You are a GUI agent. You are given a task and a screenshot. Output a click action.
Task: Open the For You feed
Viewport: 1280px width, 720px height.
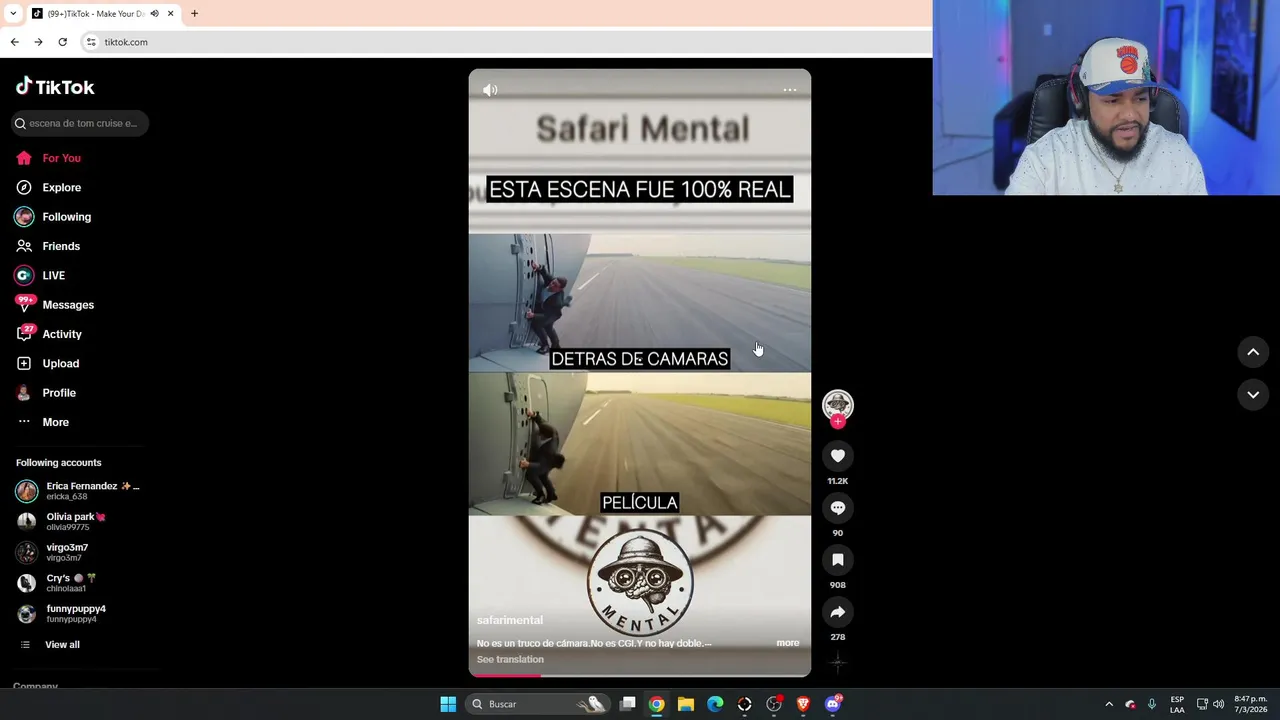pyautogui.click(x=48, y=158)
